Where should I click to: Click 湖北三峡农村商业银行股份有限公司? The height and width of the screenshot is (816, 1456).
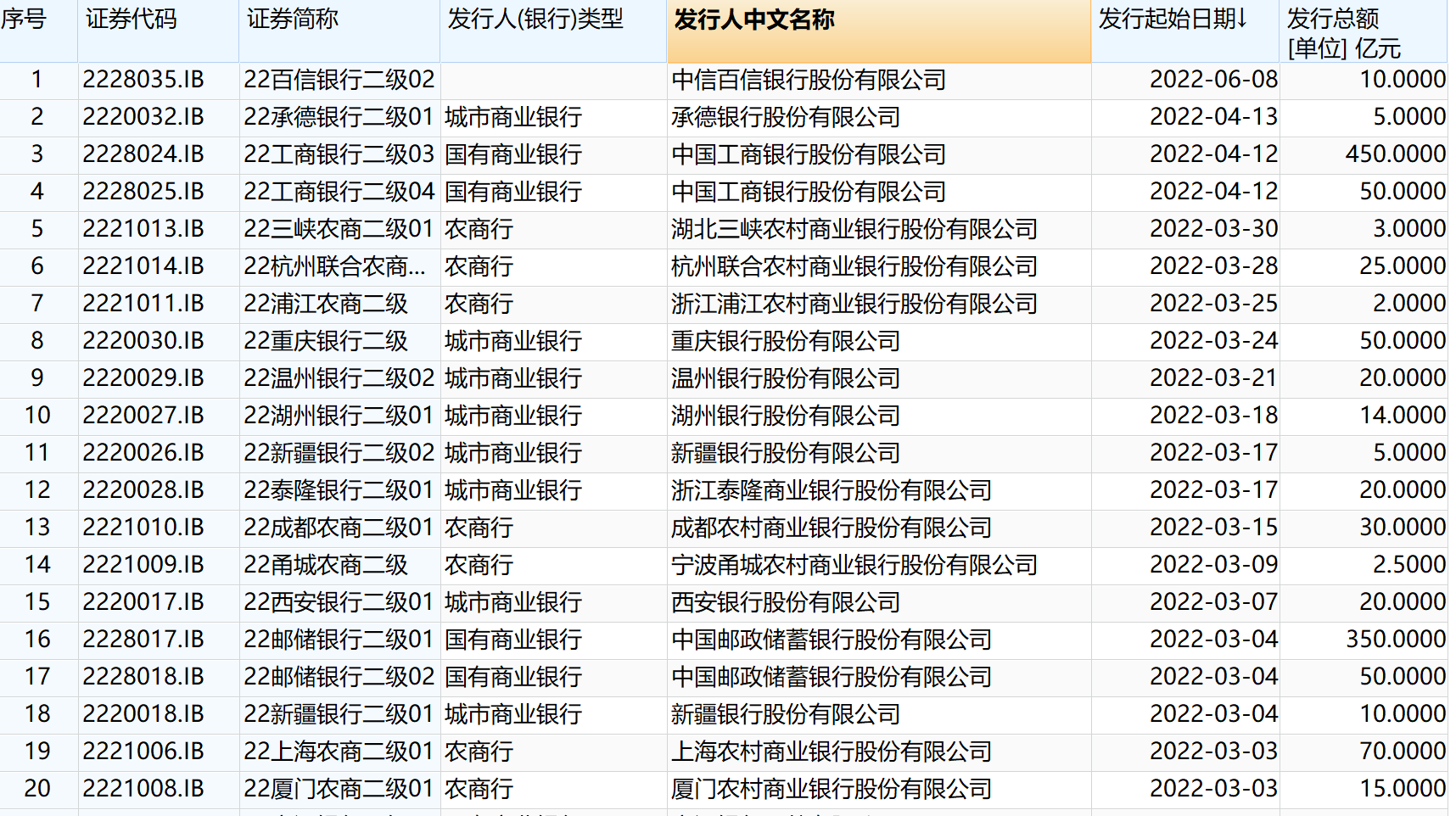[854, 229]
